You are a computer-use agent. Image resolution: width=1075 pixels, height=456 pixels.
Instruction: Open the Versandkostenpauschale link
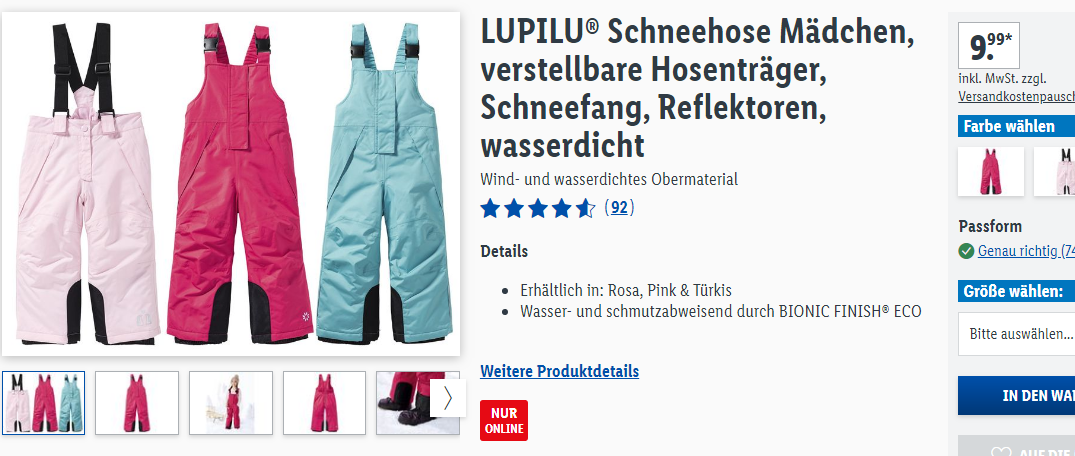(1017, 97)
